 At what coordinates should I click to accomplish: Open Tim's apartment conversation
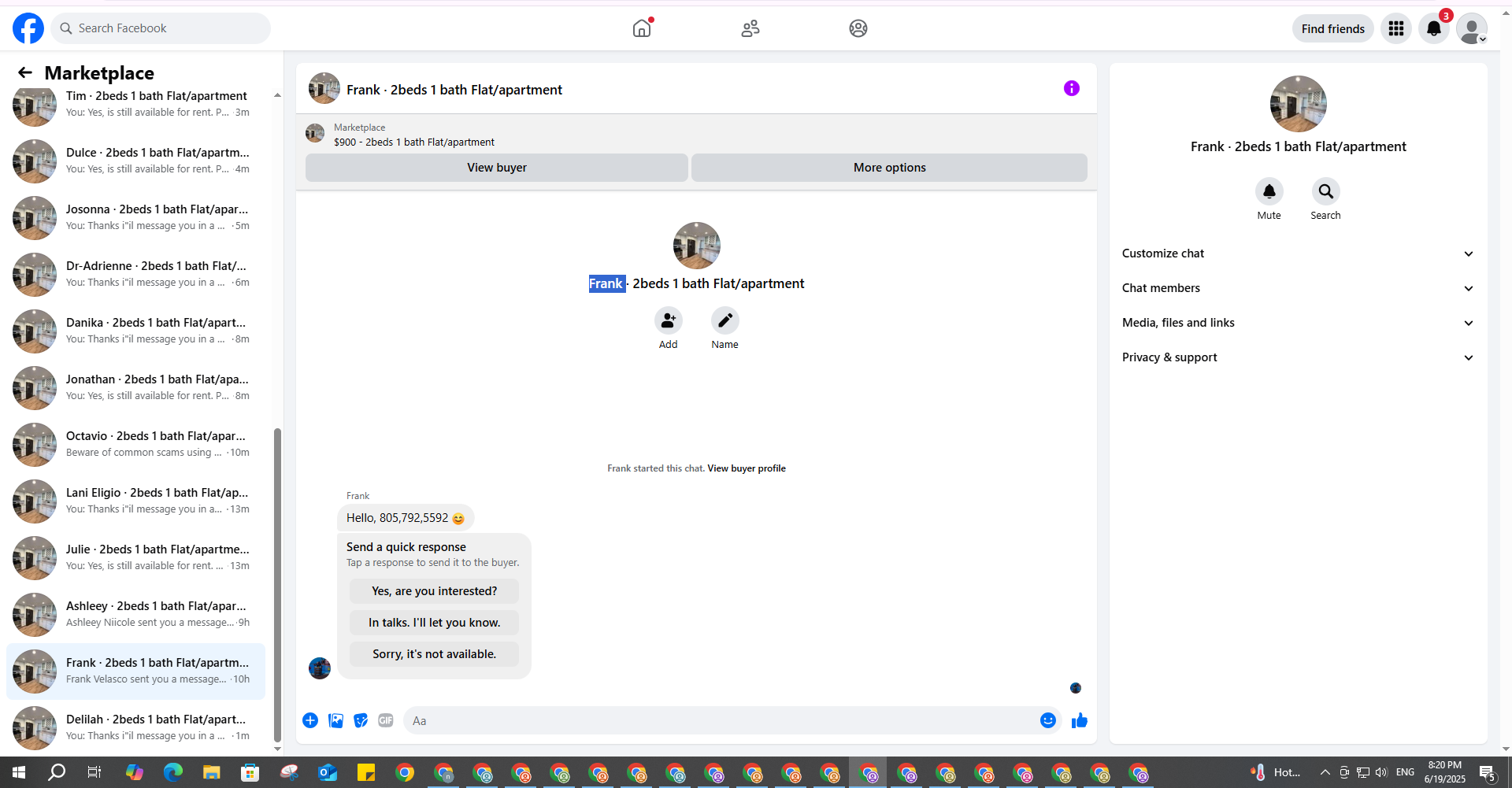pyautogui.click(x=135, y=104)
